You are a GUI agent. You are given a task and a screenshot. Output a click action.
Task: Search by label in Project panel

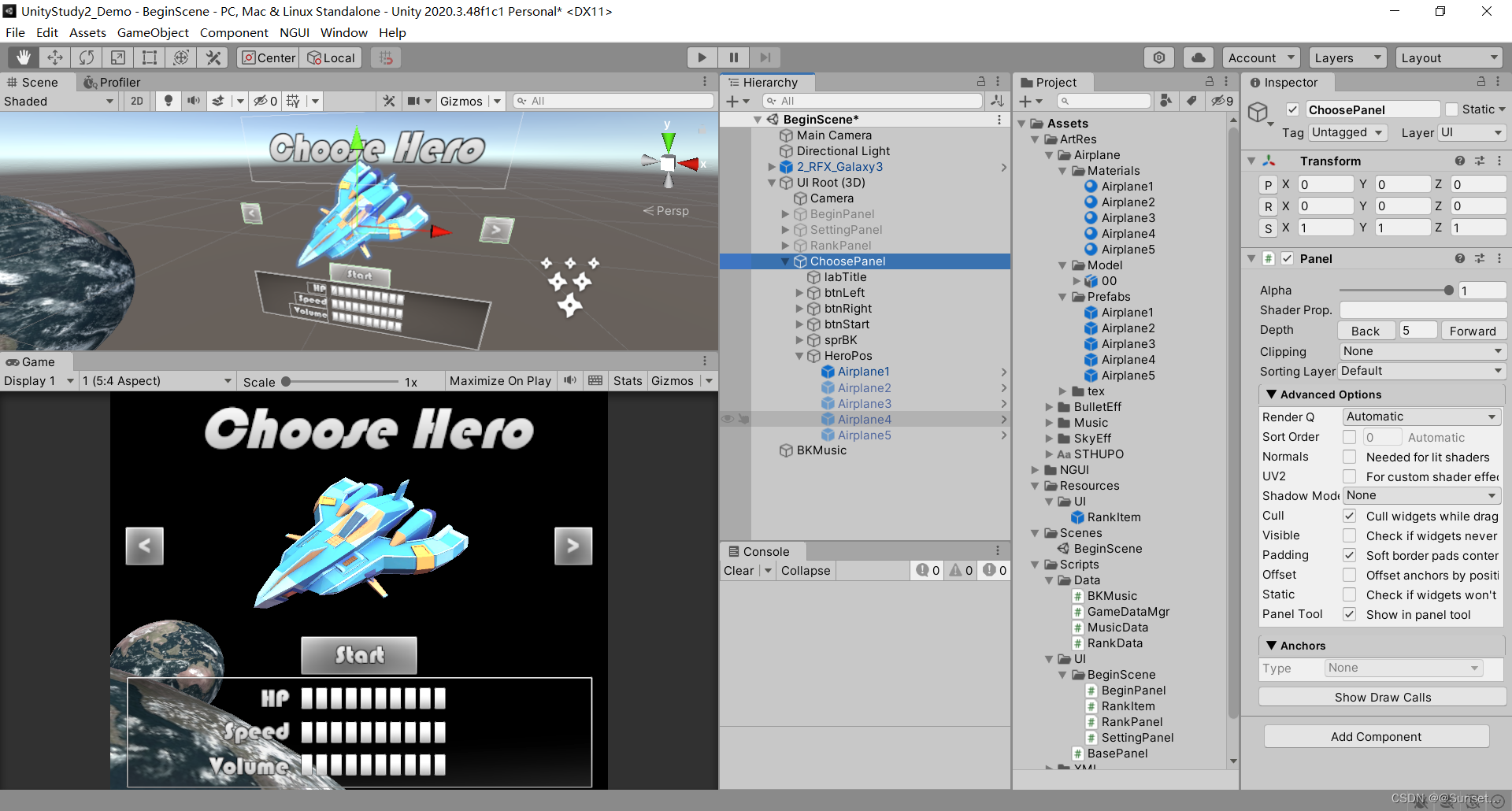1192,101
